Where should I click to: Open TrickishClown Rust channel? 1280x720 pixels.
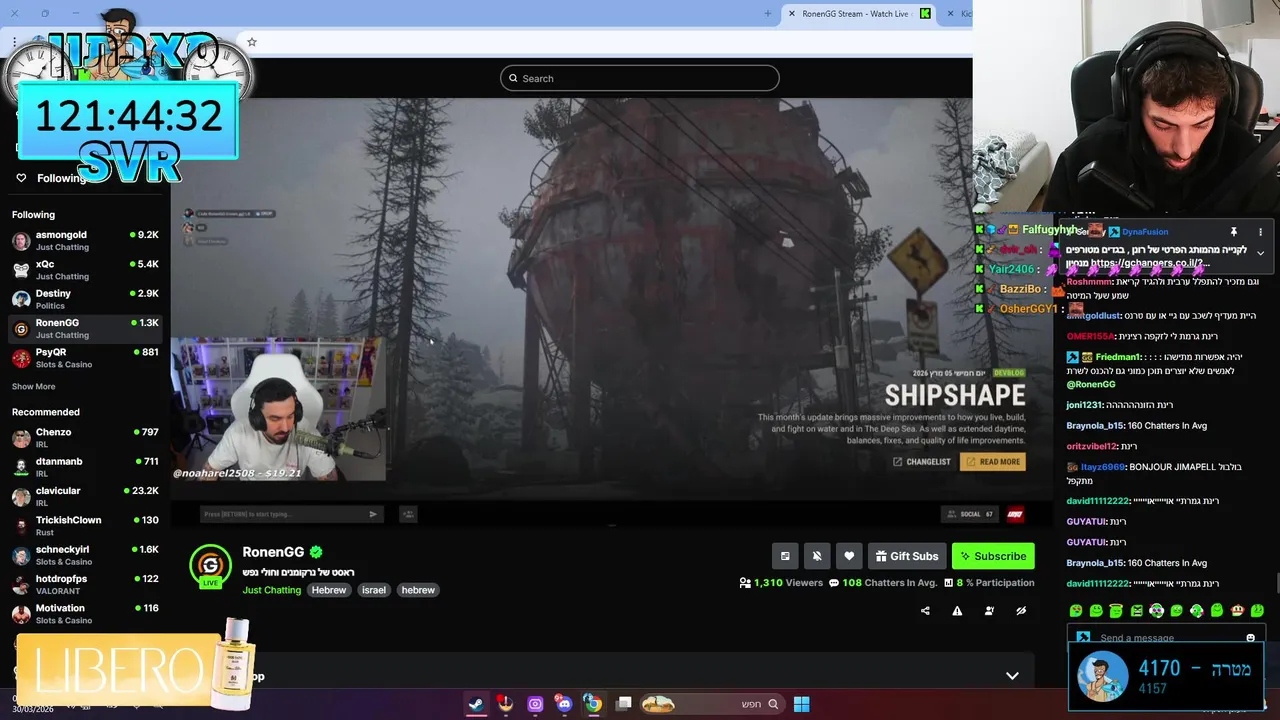point(85,526)
